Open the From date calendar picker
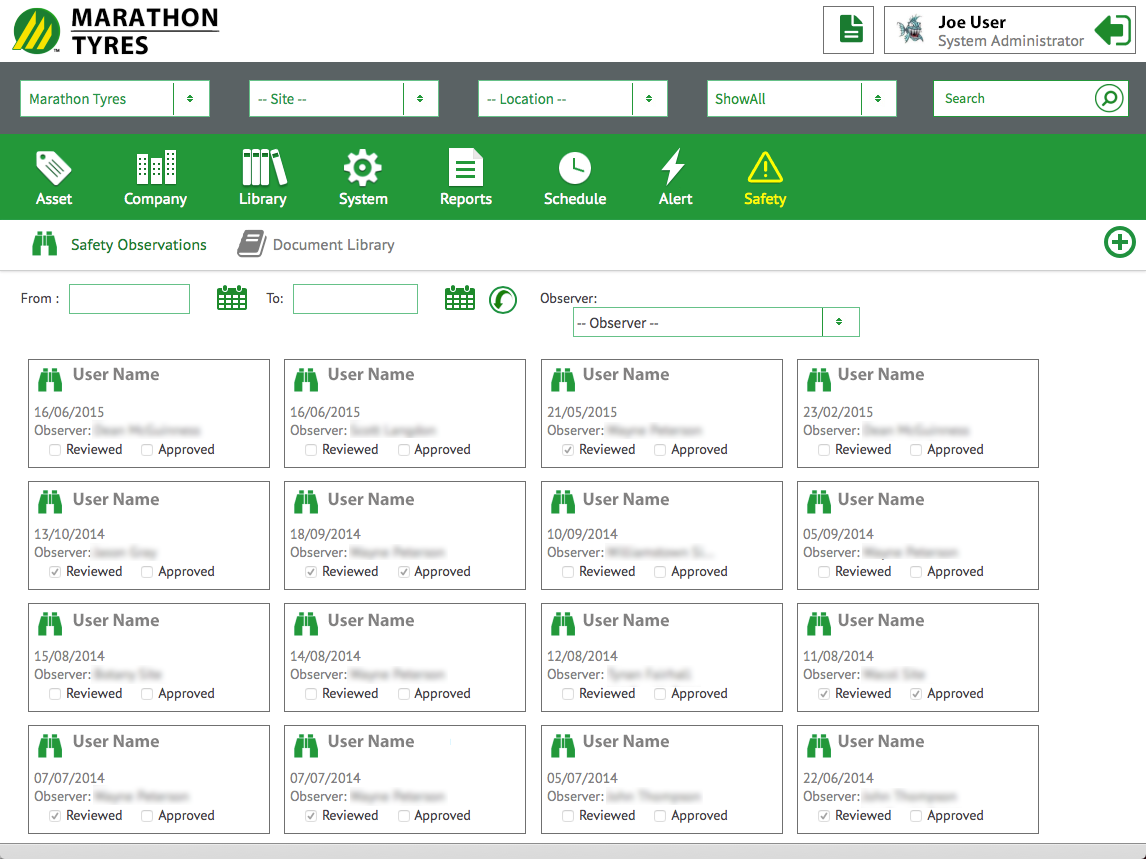 [x=232, y=298]
